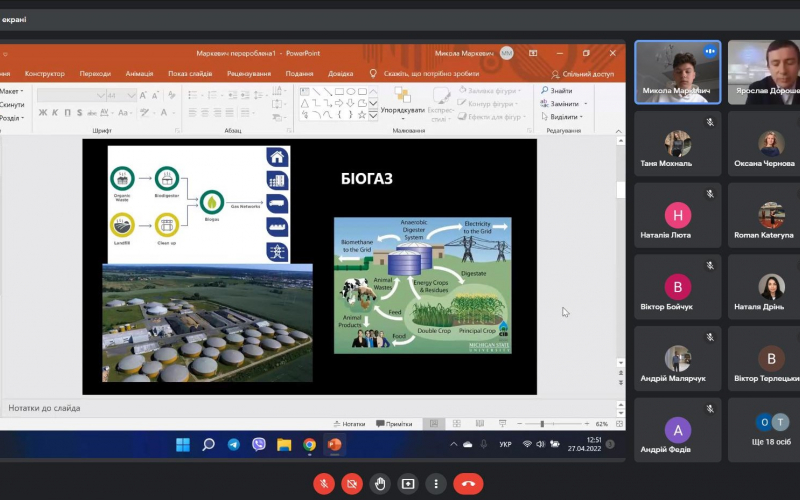Click the zoom slider handle
The height and width of the screenshot is (500, 800).
pos(542,424)
